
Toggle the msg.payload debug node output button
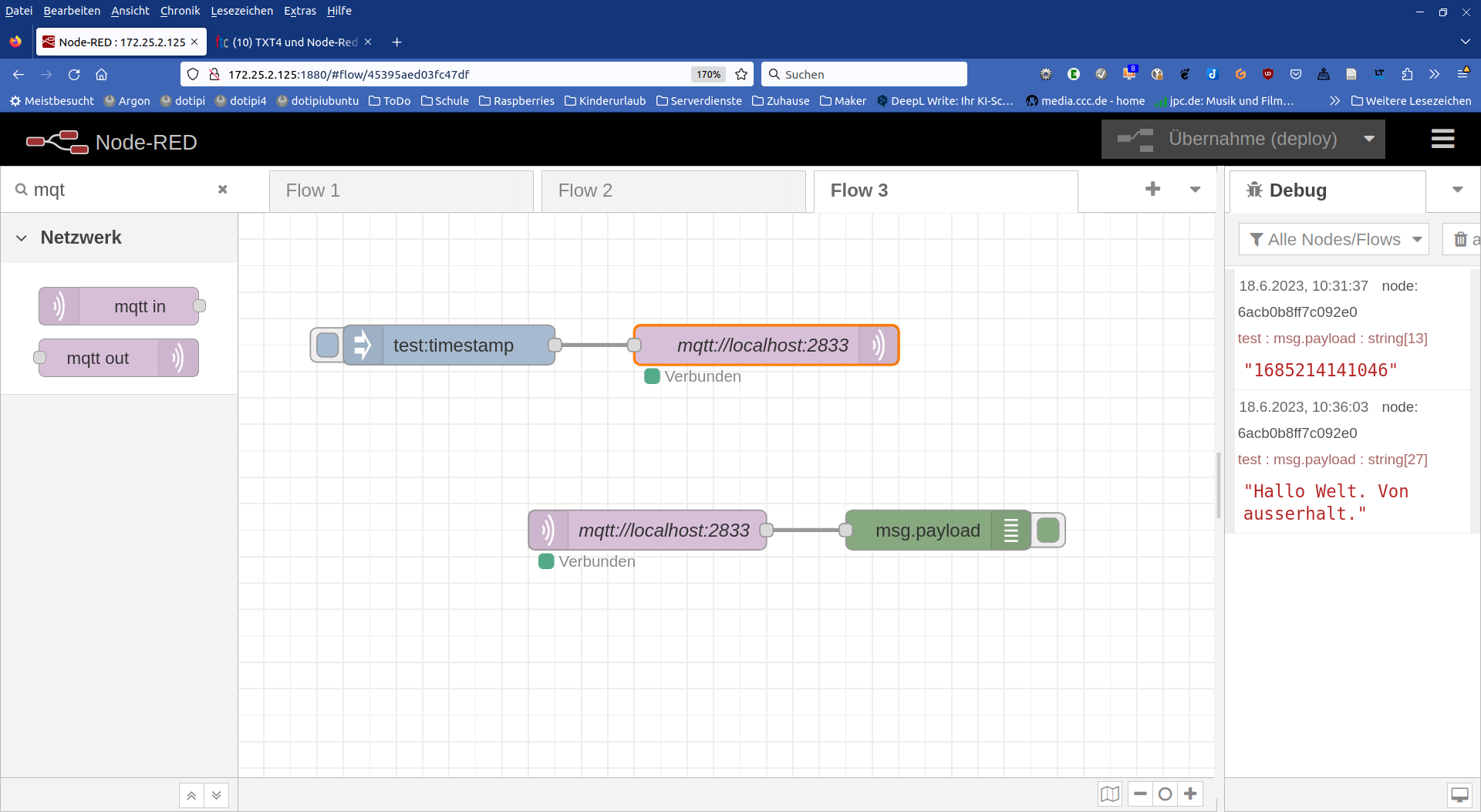tap(1047, 530)
